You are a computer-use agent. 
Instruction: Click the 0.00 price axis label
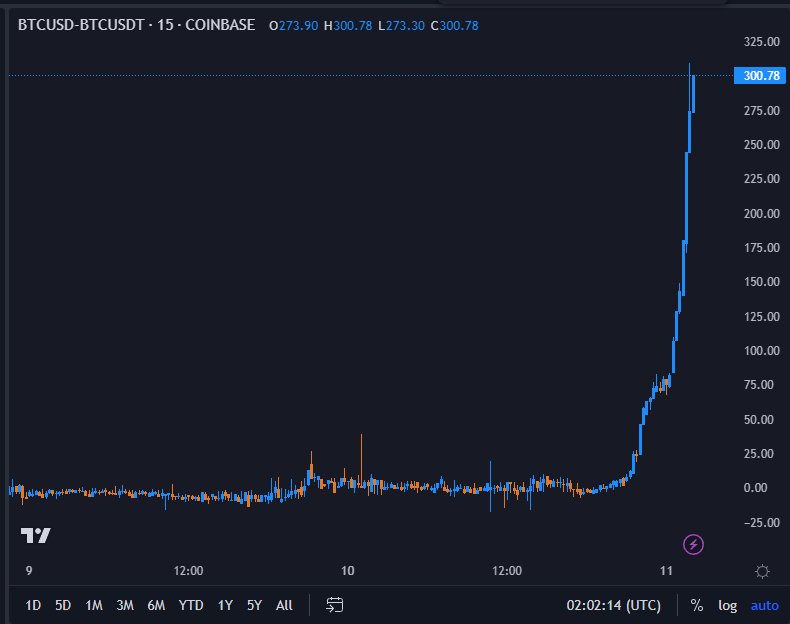[x=756, y=488]
